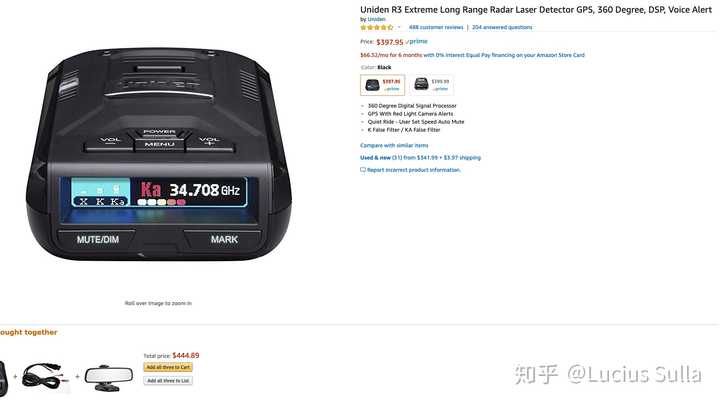Click Report incorrect product information
This screenshot has height=403, width=720.
[413, 170]
